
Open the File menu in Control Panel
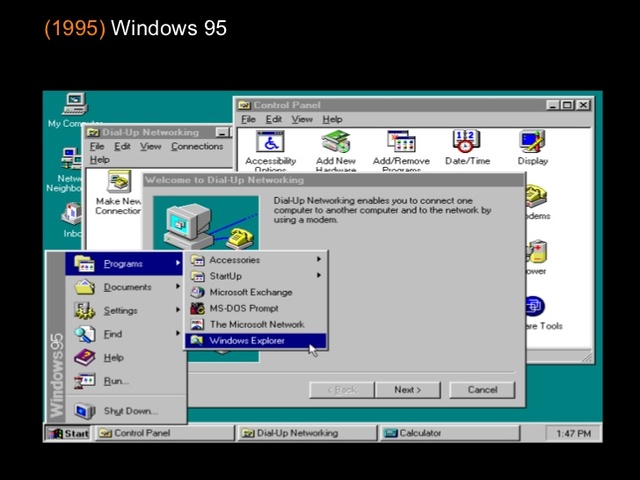(x=248, y=119)
